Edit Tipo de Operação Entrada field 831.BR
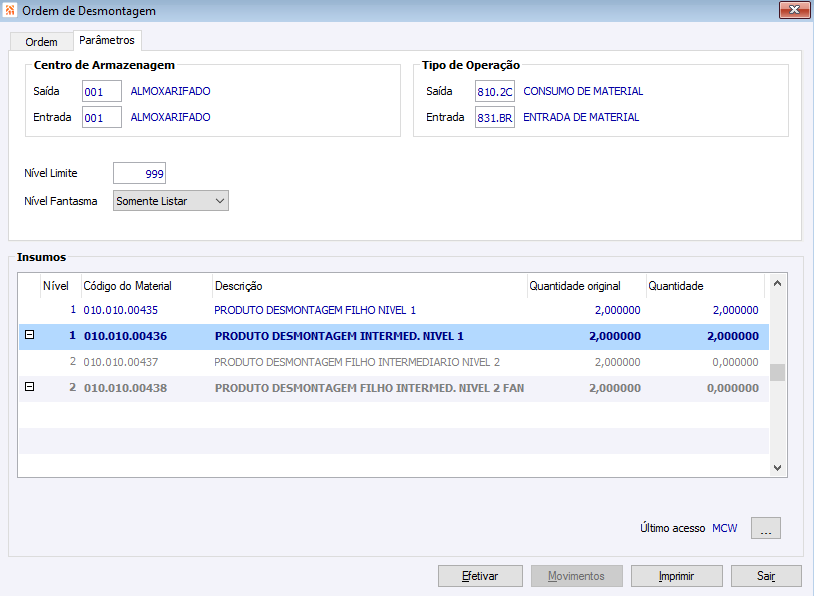 coord(495,117)
